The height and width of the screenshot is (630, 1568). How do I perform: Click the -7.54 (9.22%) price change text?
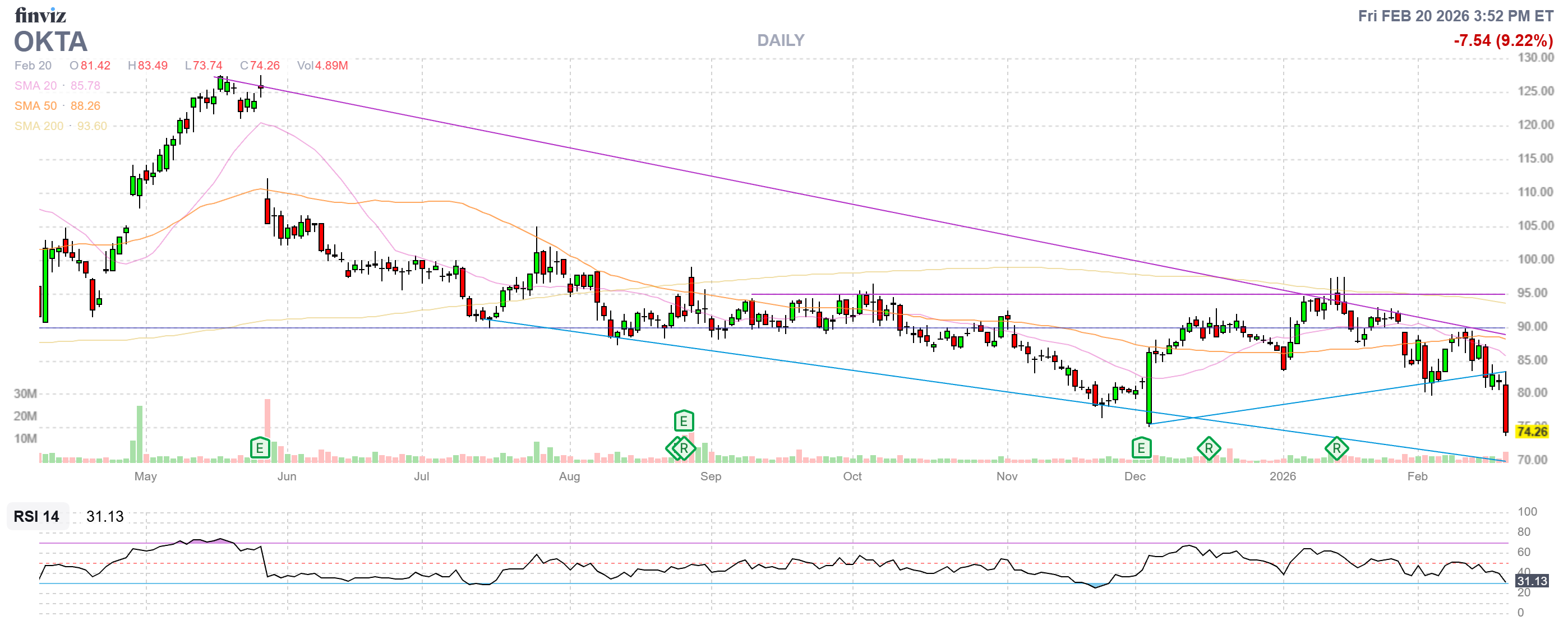(1502, 41)
